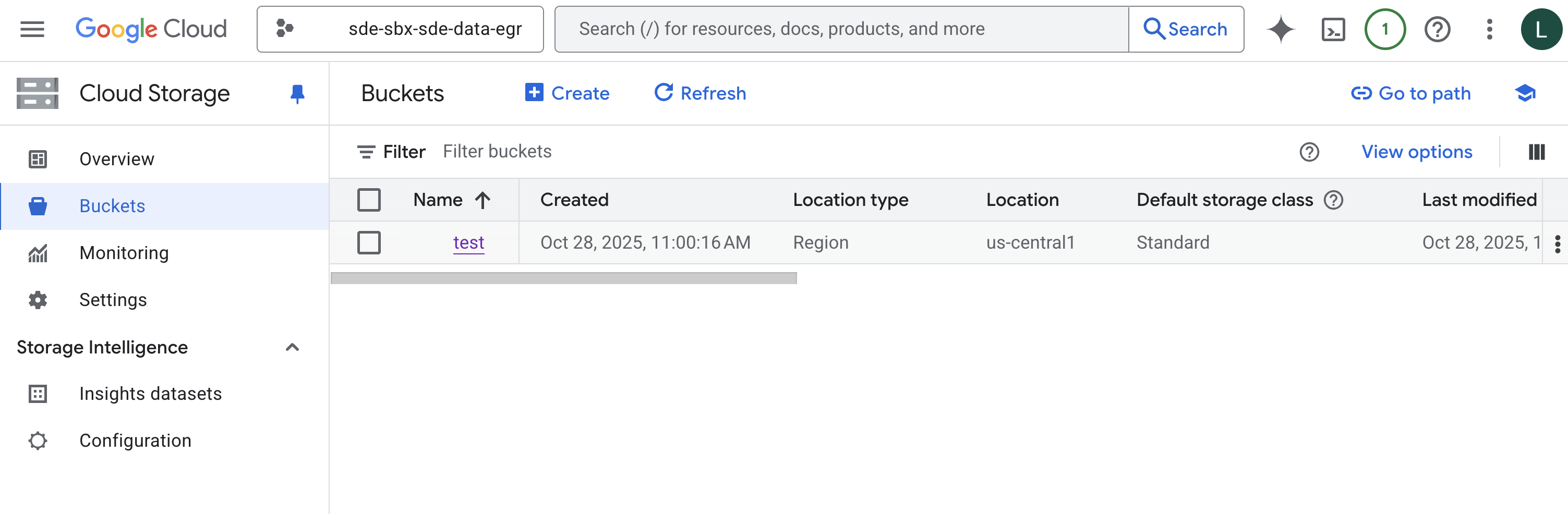
Task: Open the learning tutorial graduation cap icon
Action: point(1525,93)
